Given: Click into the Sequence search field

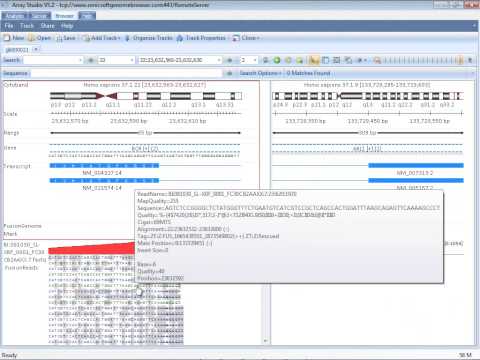Looking at the screenshot, I should click(126, 73).
